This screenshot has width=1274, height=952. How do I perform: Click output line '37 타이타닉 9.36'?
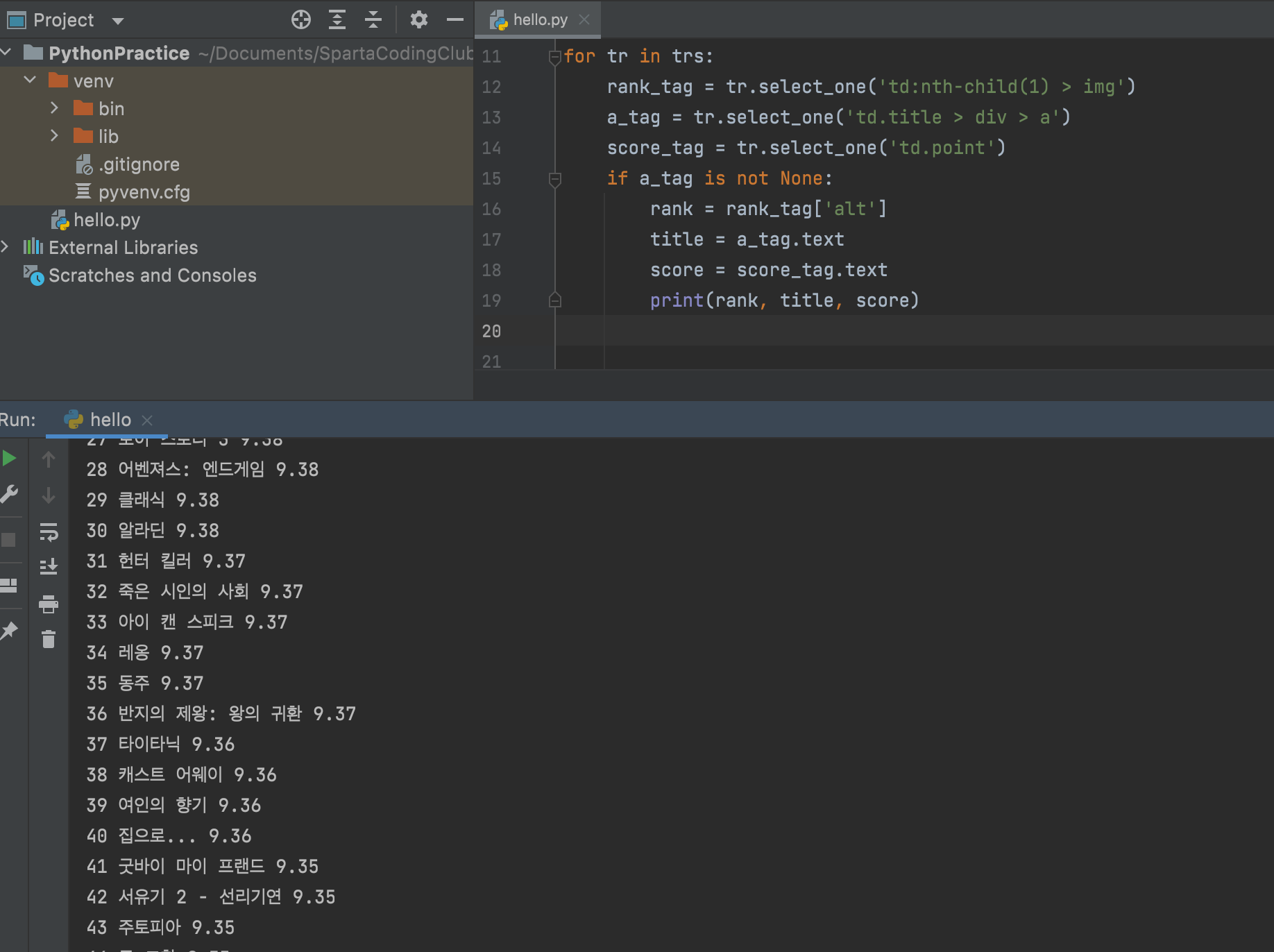[160, 745]
